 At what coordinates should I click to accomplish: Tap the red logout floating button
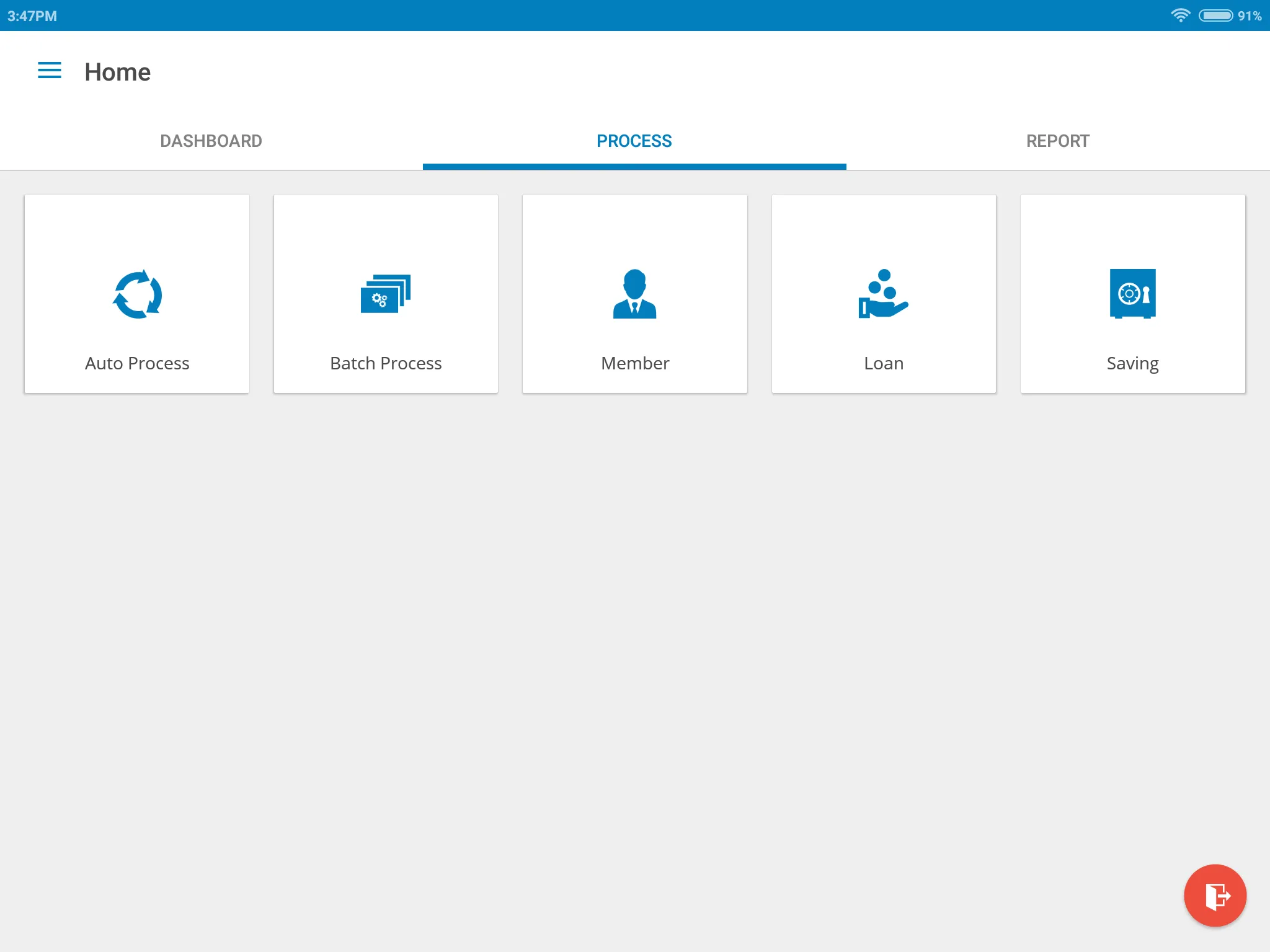click(x=1215, y=896)
